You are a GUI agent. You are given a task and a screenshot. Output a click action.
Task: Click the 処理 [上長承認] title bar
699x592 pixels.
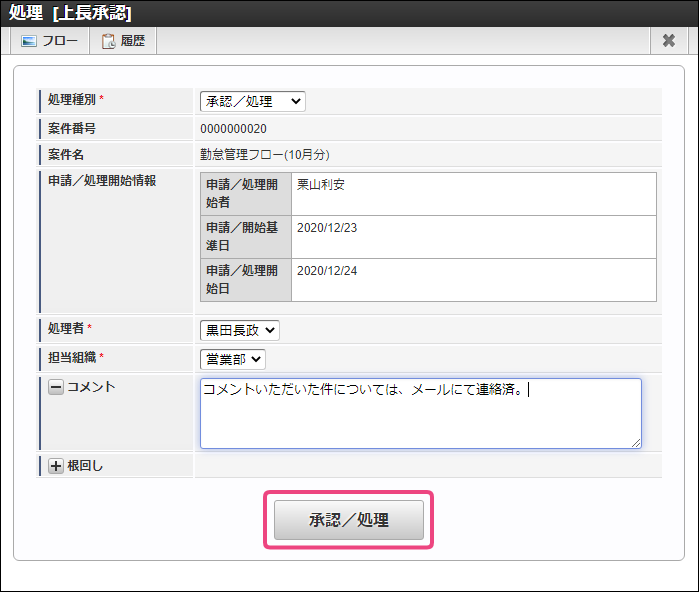click(70, 13)
